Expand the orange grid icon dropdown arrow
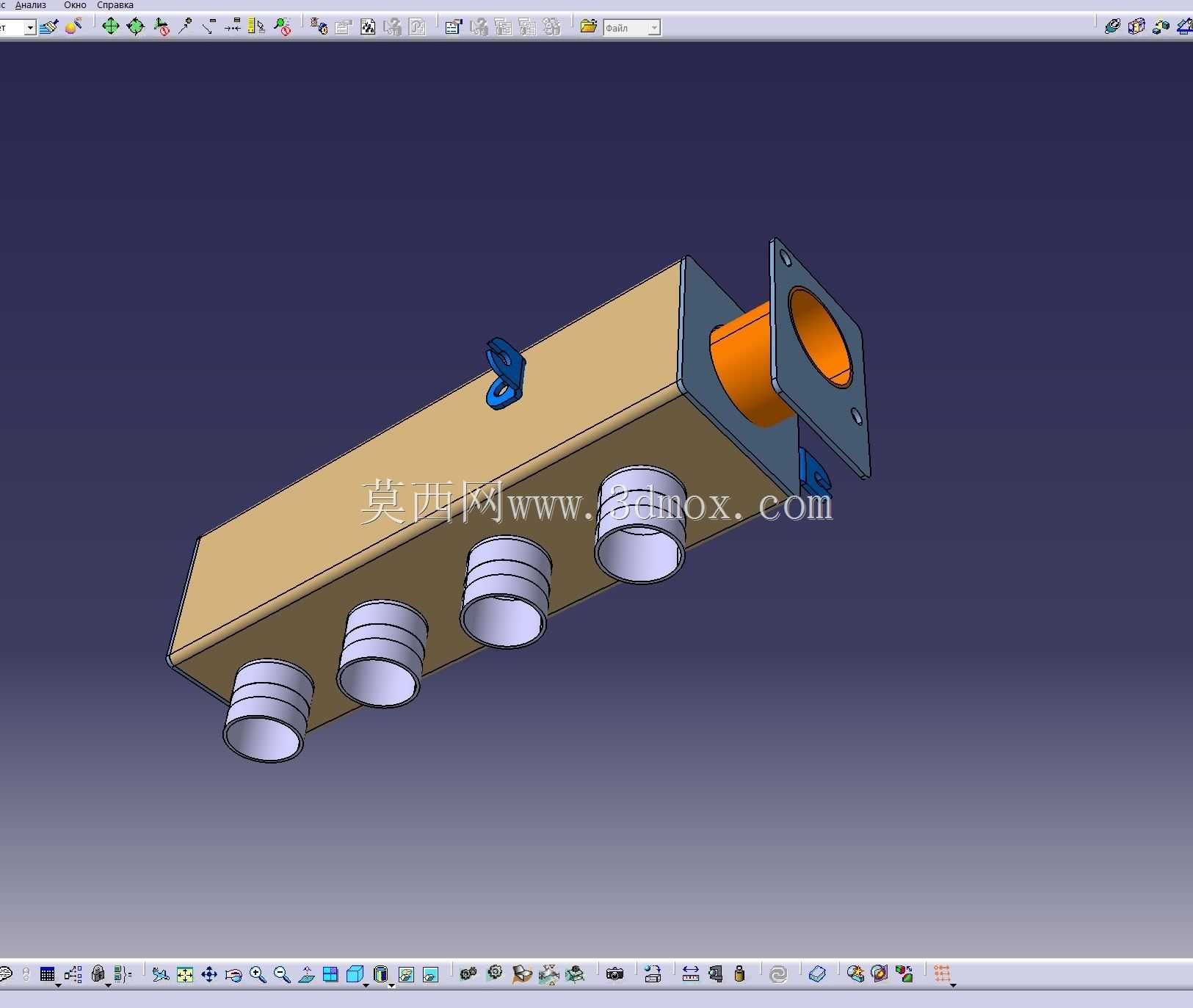Screen dimensions: 1193x1008 point(953,985)
